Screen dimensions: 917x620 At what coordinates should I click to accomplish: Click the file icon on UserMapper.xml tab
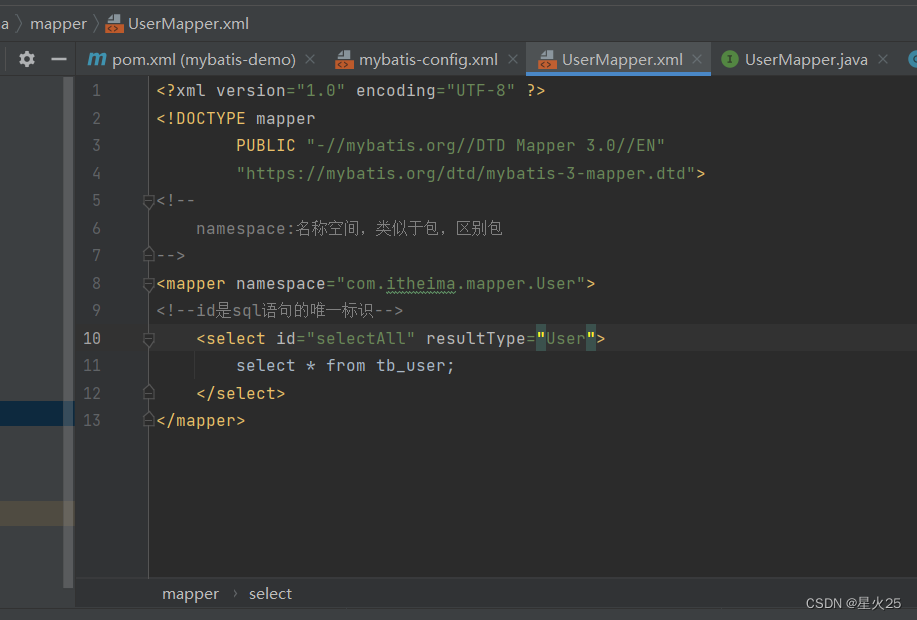click(547, 59)
